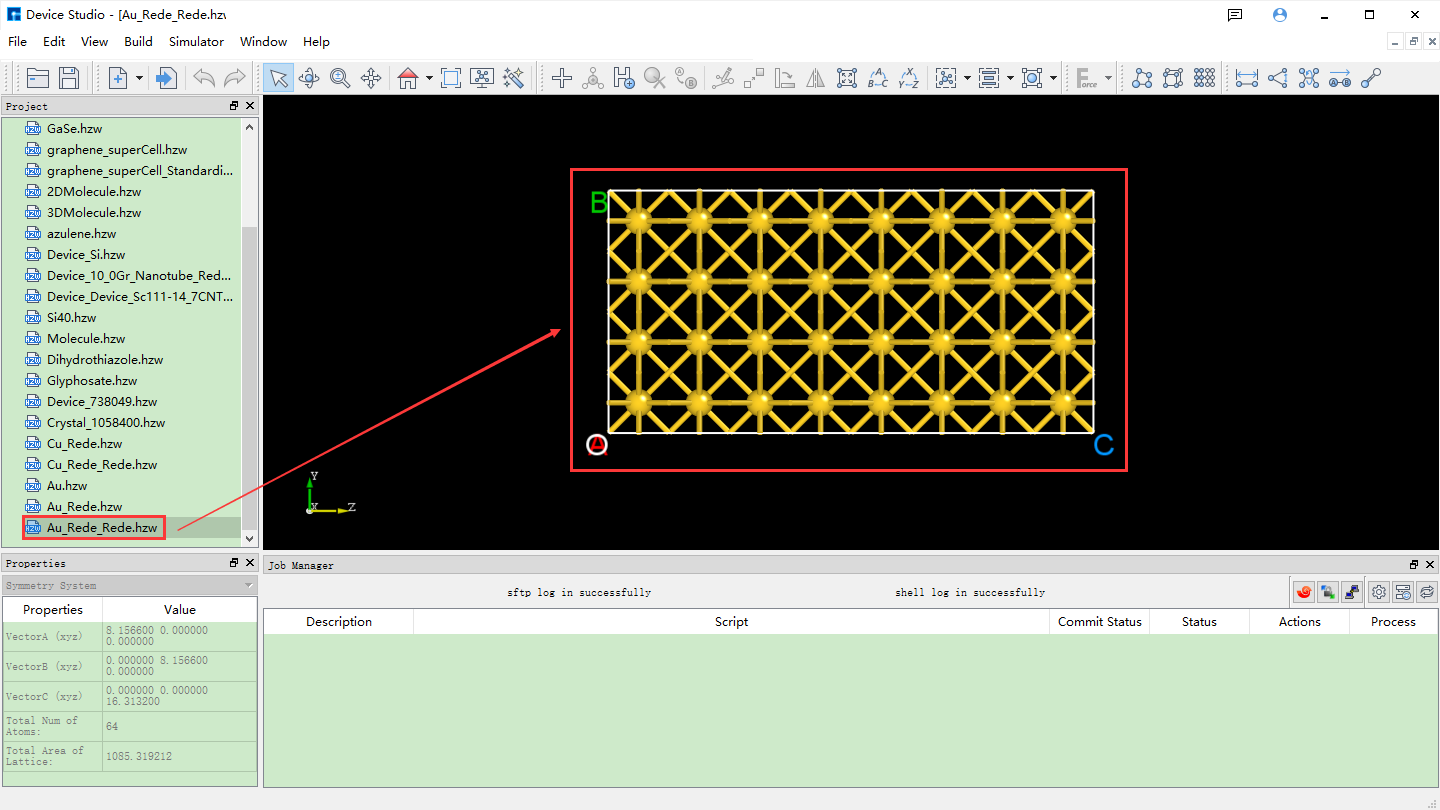This screenshot has height=810, width=1440.
Task: Select Au_Rede_Rede.hzw in the Project list
Action: click(93, 527)
